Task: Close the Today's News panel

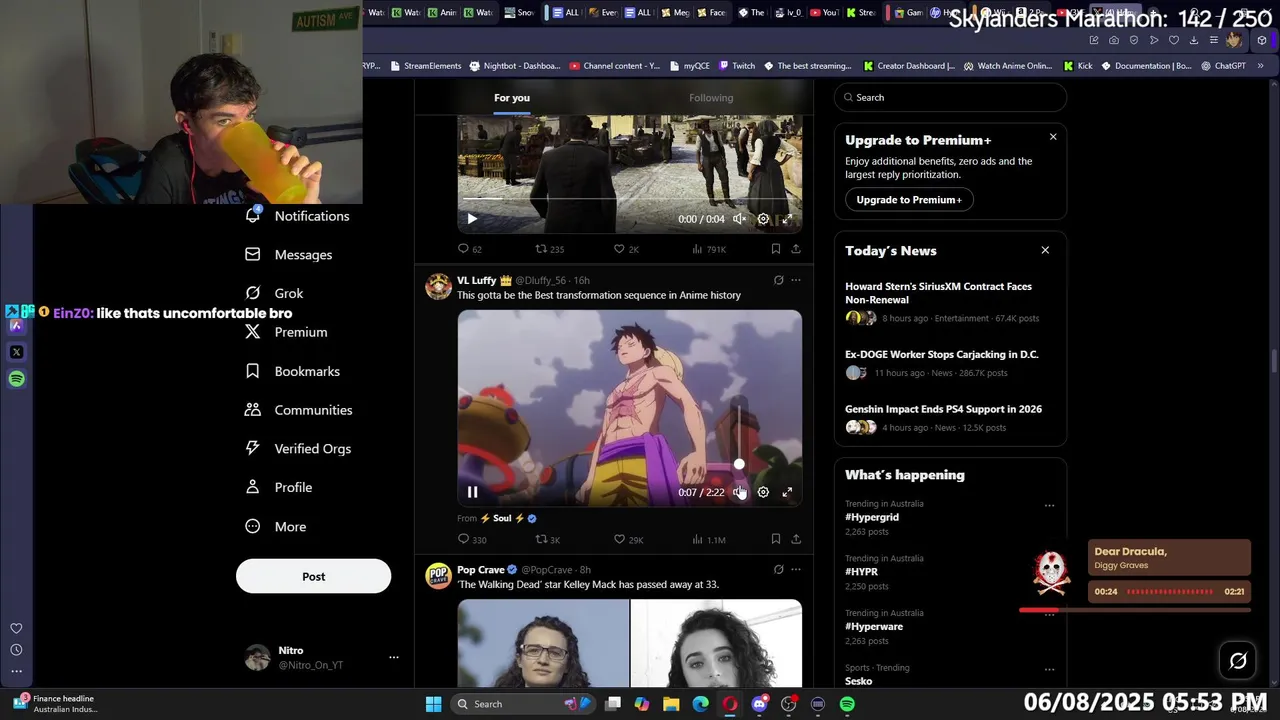Action: point(1045,250)
